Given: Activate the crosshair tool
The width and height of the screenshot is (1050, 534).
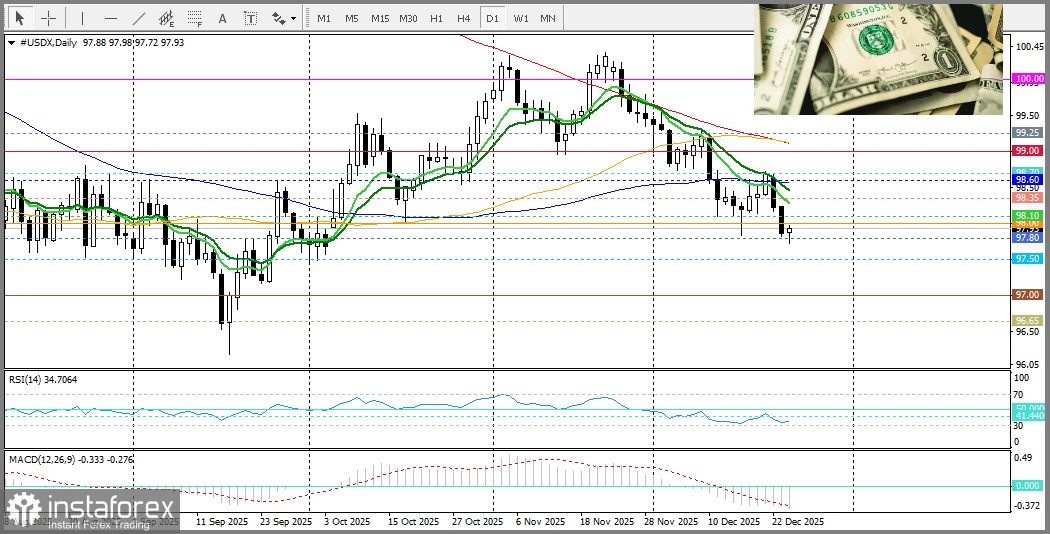Looking at the screenshot, I should [48, 18].
